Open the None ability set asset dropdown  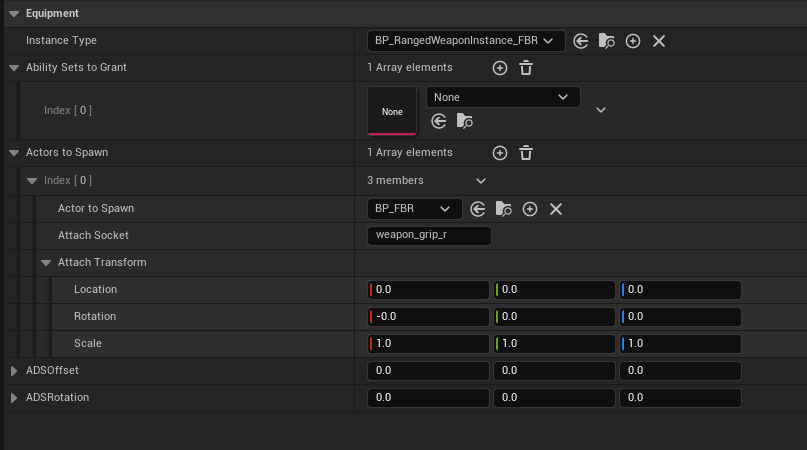click(503, 97)
